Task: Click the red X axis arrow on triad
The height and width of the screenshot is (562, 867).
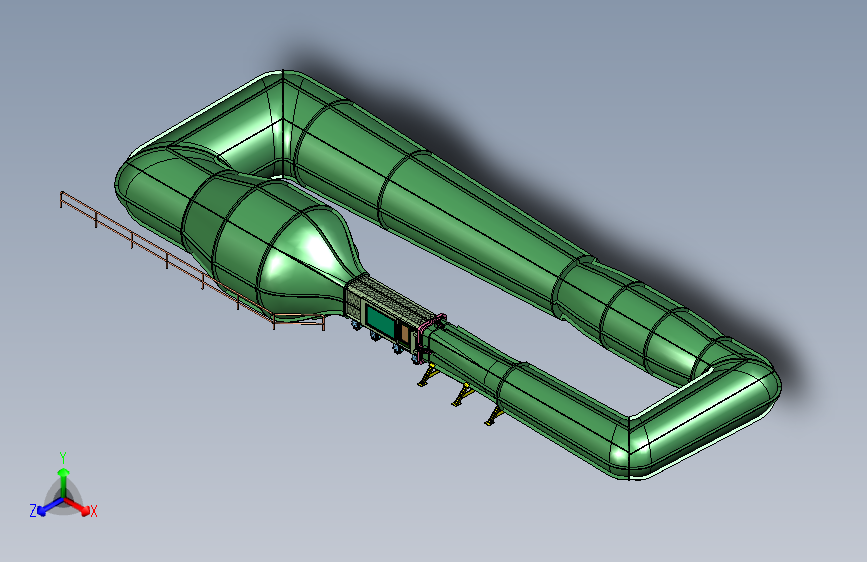Action: click(x=76, y=506)
